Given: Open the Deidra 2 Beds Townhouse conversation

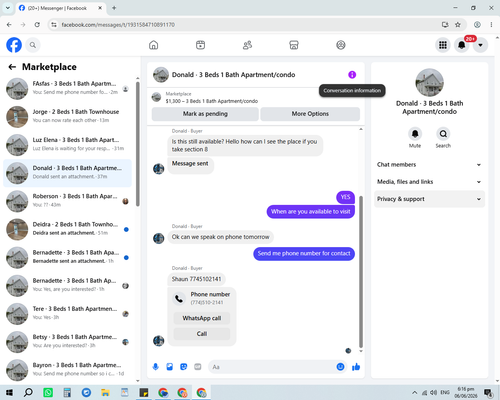Looking at the screenshot, I should (x=67, y=229).
